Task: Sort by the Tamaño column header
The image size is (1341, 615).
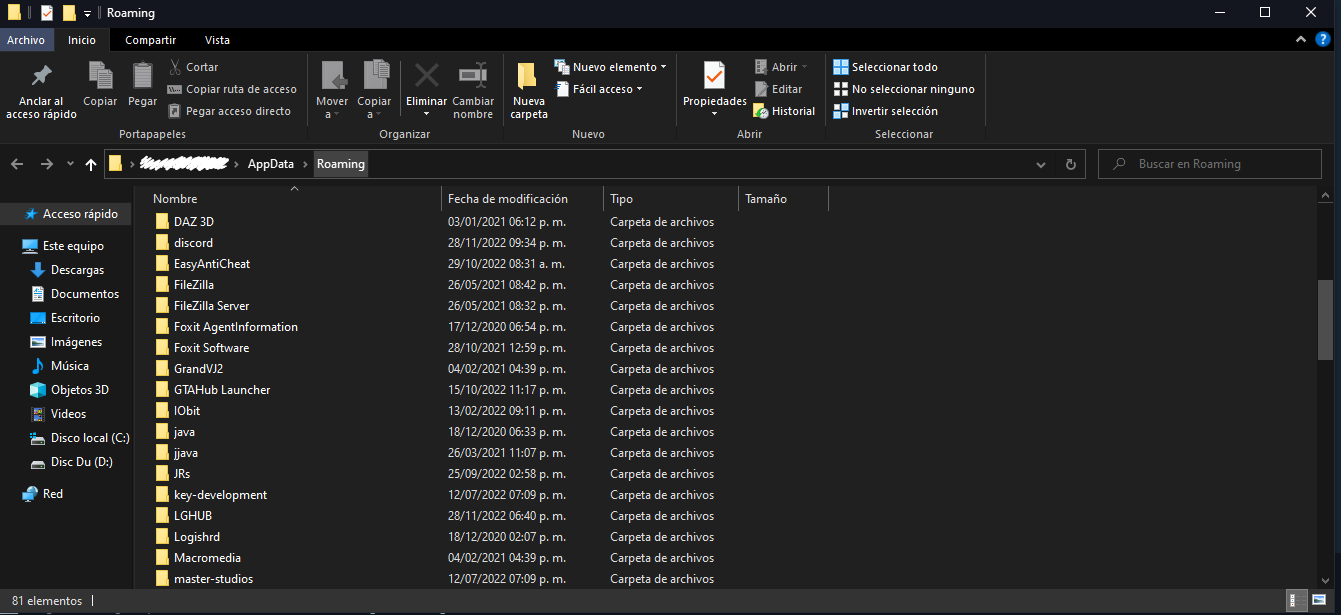Action: pos(766,199)
